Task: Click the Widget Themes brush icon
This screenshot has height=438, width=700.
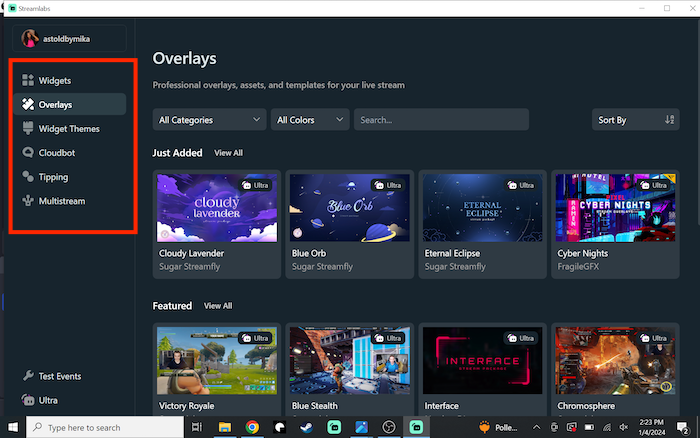Action: (29, 129)
